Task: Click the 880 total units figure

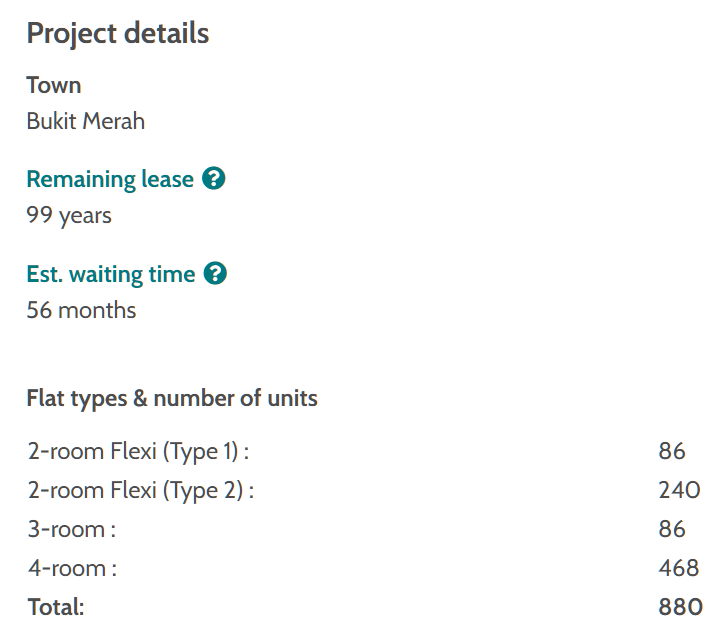Action: click(680, 606)
